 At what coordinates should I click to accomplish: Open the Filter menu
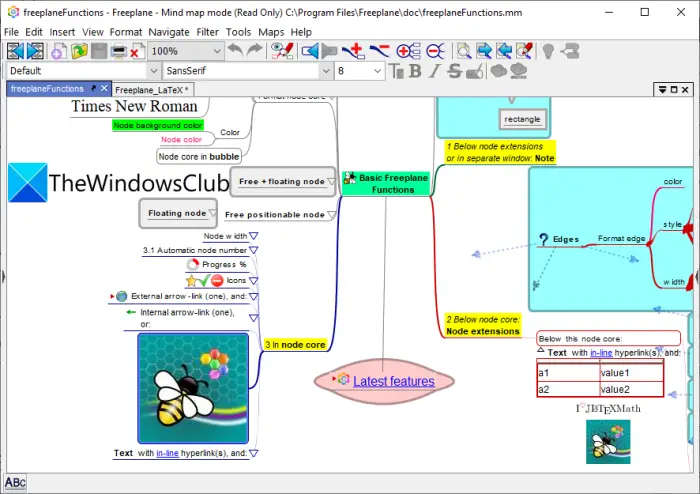point(208,32)
